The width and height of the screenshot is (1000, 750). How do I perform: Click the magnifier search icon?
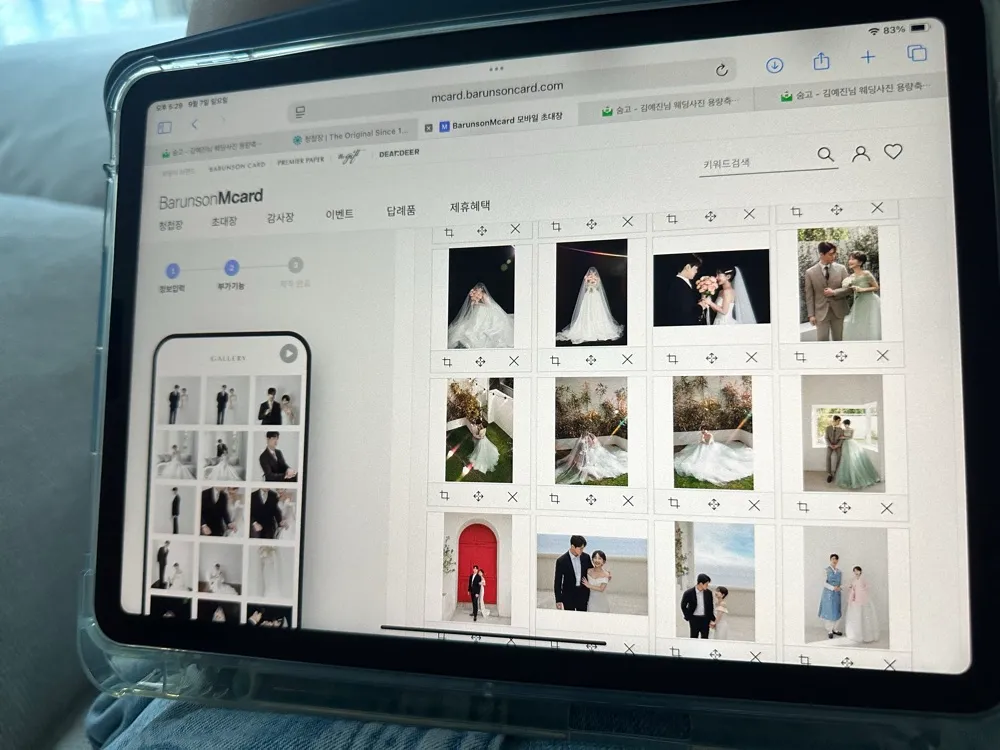[825, 154]
